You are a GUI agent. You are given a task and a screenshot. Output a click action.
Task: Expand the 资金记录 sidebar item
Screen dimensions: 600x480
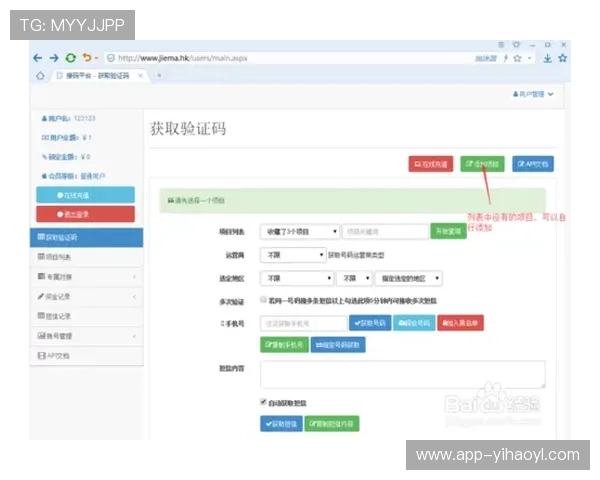(86, 297)
